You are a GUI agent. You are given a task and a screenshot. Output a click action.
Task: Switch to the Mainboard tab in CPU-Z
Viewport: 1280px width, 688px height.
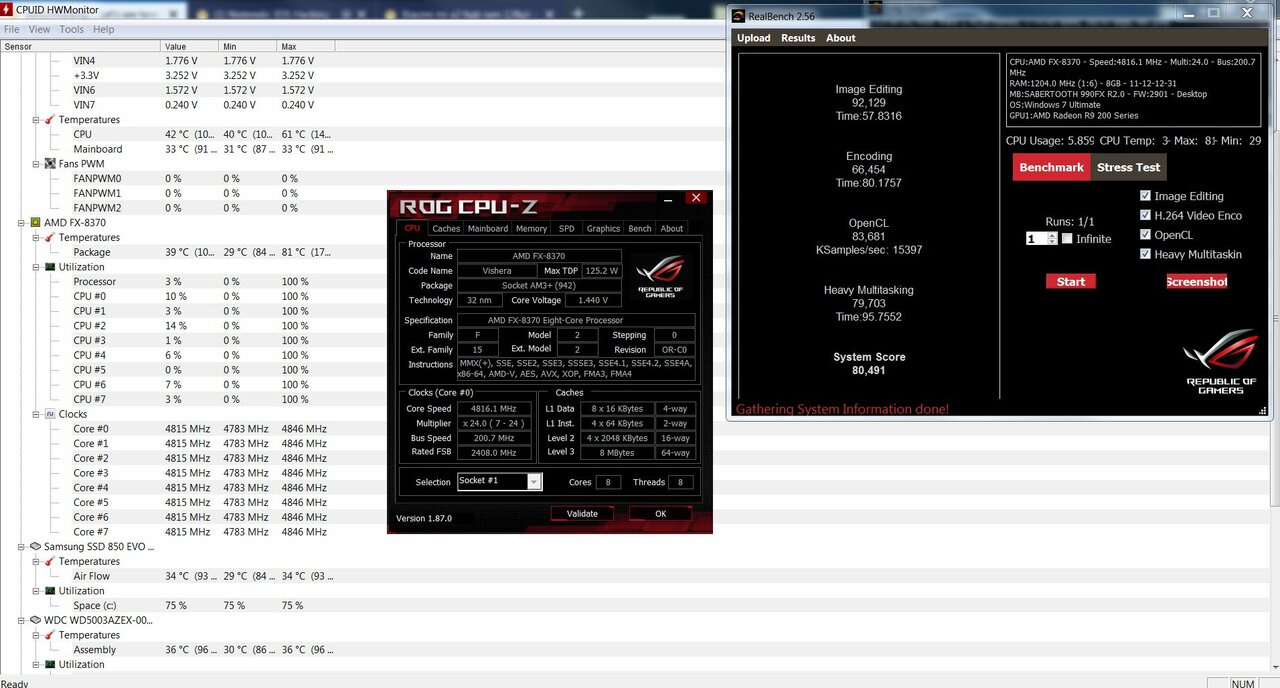click(488, 229)
